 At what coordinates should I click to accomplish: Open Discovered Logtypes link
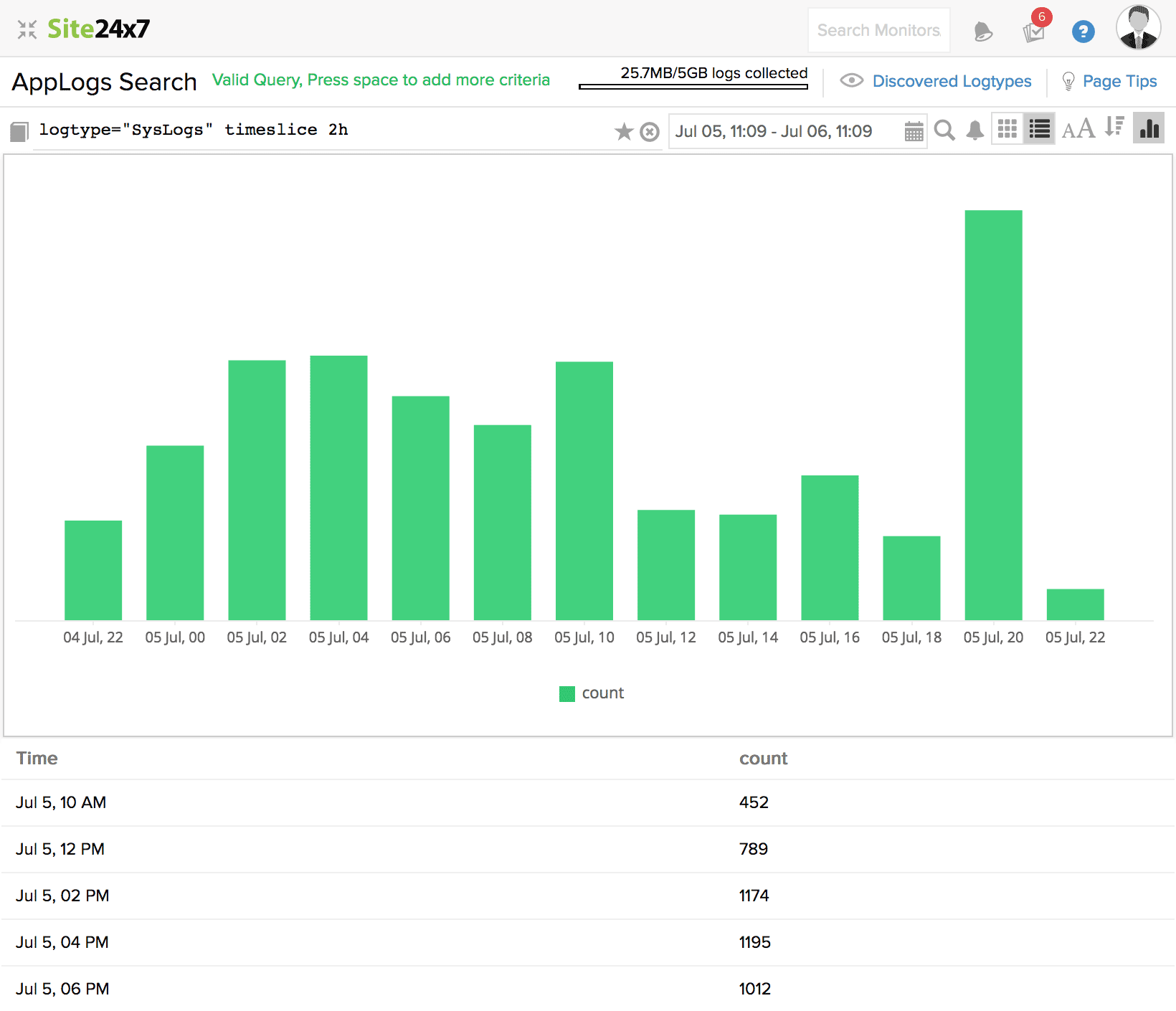point(951,81)
